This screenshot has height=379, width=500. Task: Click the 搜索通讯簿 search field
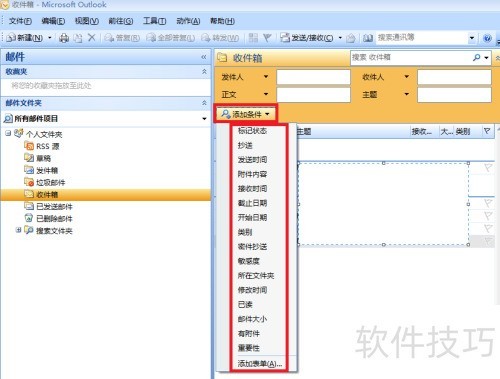click(422, 38)
